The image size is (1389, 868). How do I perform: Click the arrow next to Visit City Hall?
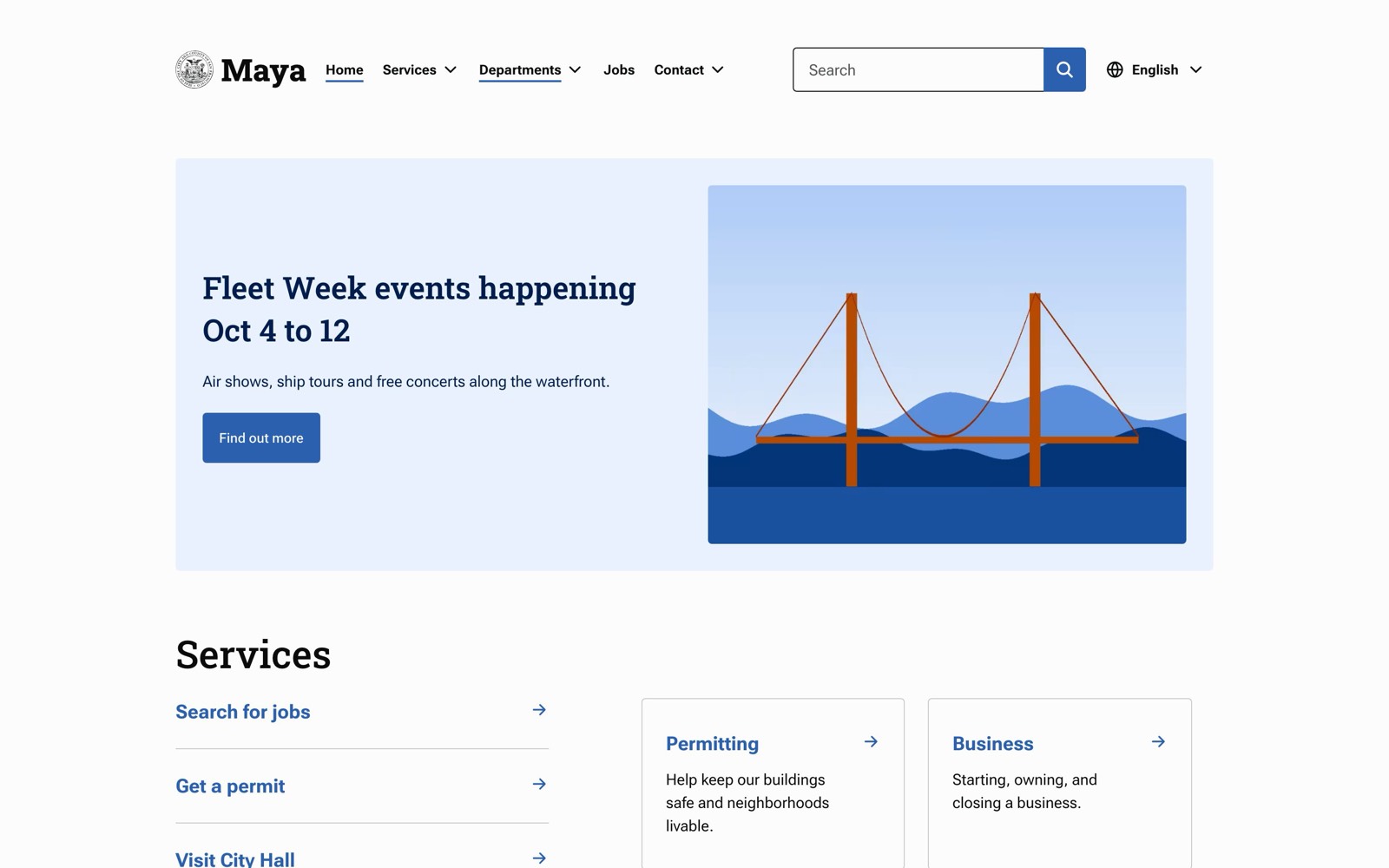(539, 858)
